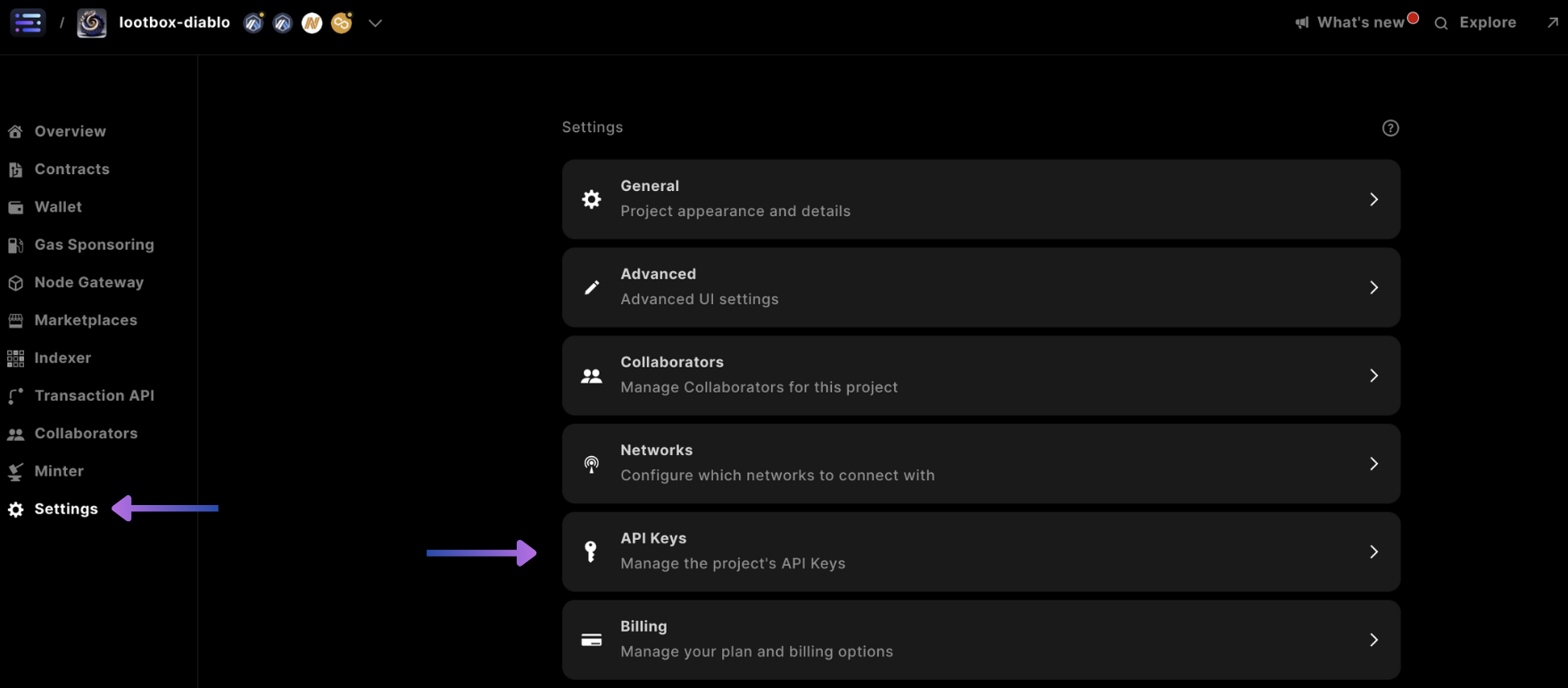Click the General gear icon
The height and width of the screenshot is (688, 1568).
pos(591,199)
